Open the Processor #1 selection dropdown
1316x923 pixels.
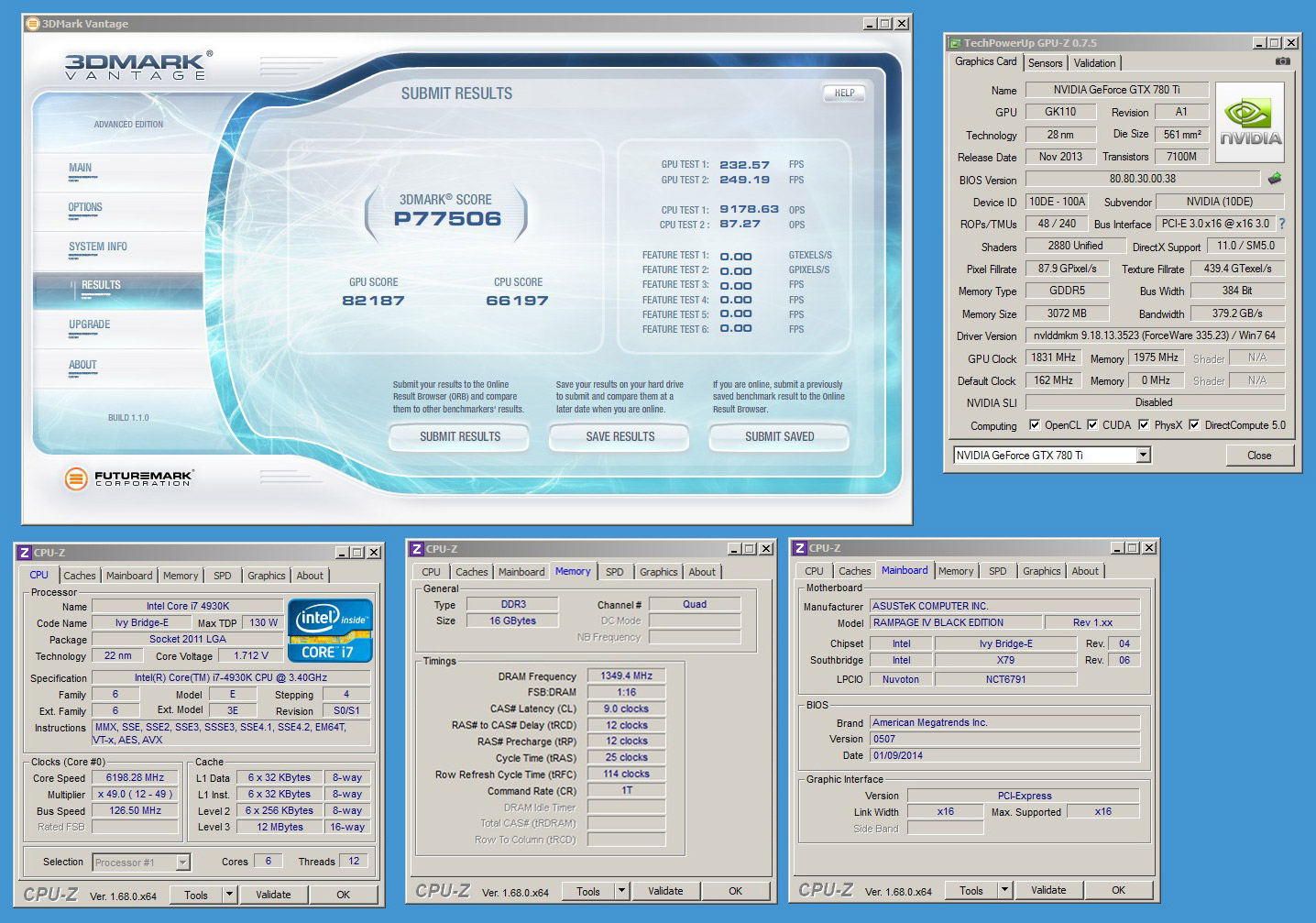[182, 863]
